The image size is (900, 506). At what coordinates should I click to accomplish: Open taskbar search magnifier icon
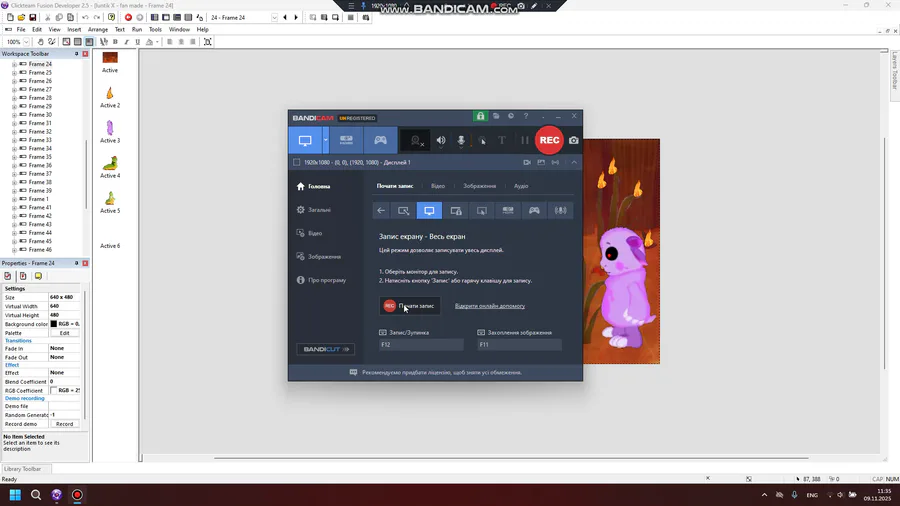(36, 495)
